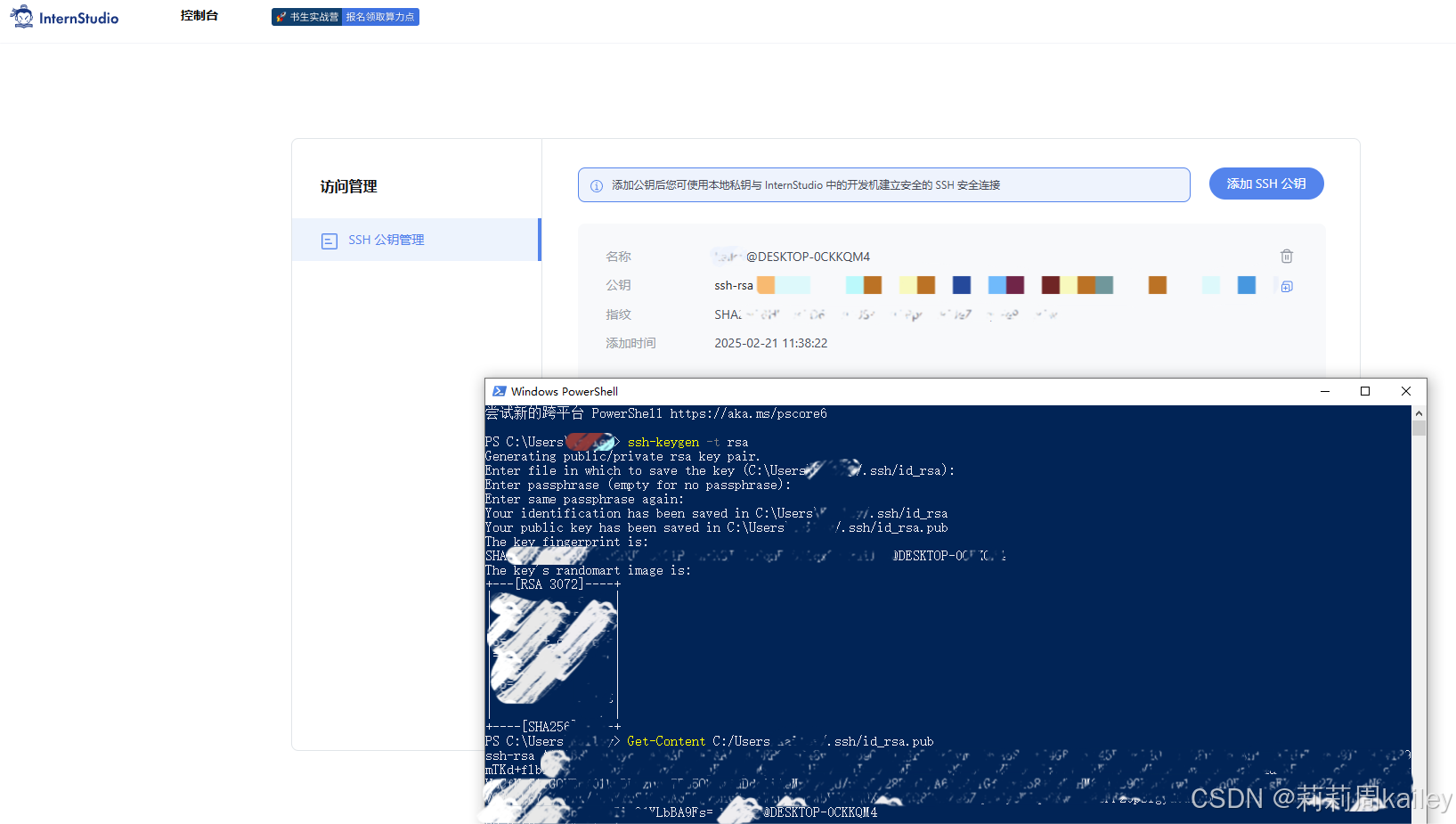Image resolution: width=1456 pixels, height=824 pixels.
Task: Click the 公钥 field label
Action: click(618, 285)
